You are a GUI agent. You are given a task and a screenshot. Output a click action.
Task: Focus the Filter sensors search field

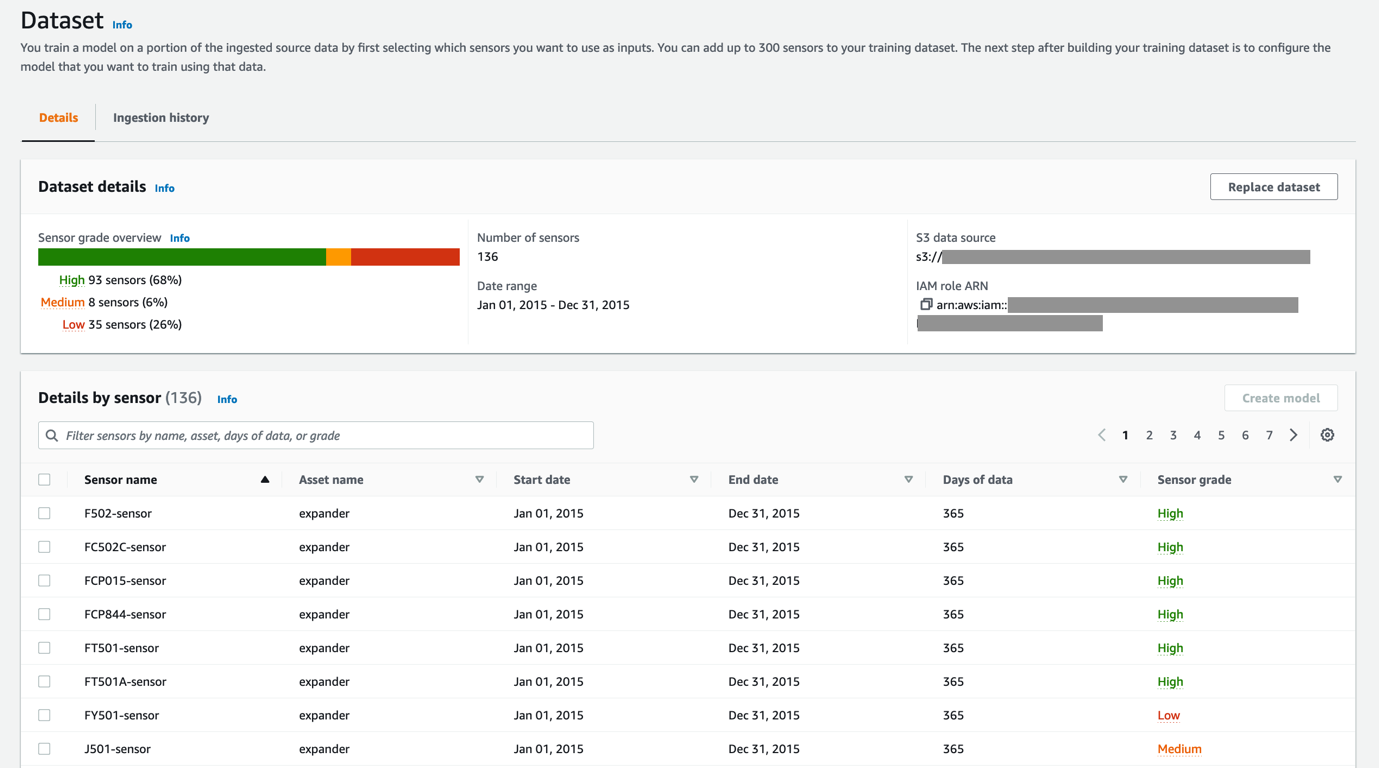click(x=316, y=435)
